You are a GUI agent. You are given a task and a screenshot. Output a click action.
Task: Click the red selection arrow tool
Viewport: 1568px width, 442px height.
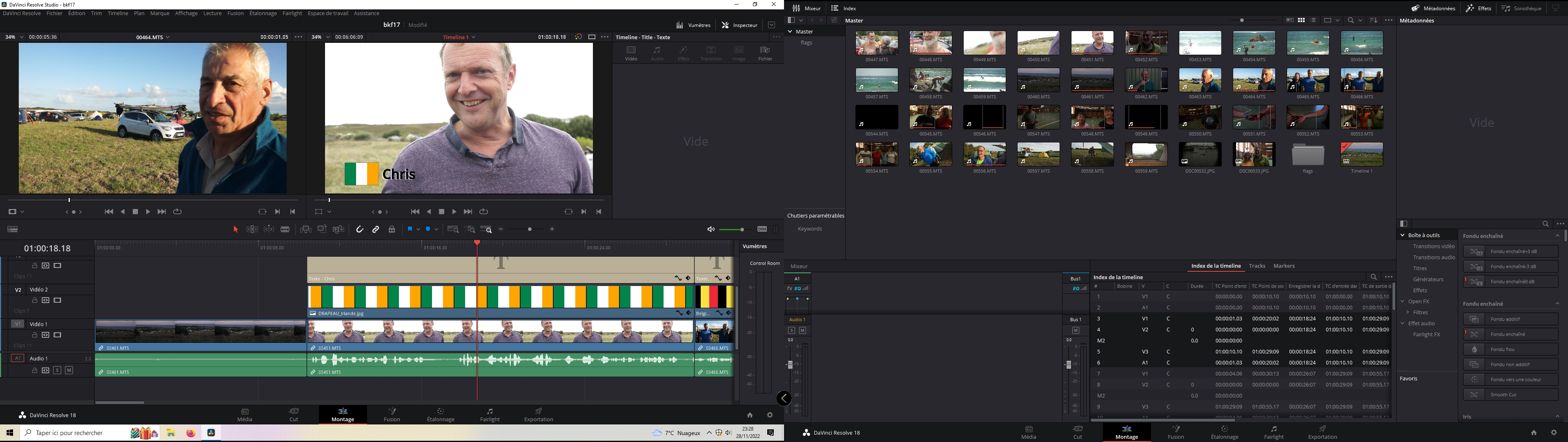click(236, 229)
